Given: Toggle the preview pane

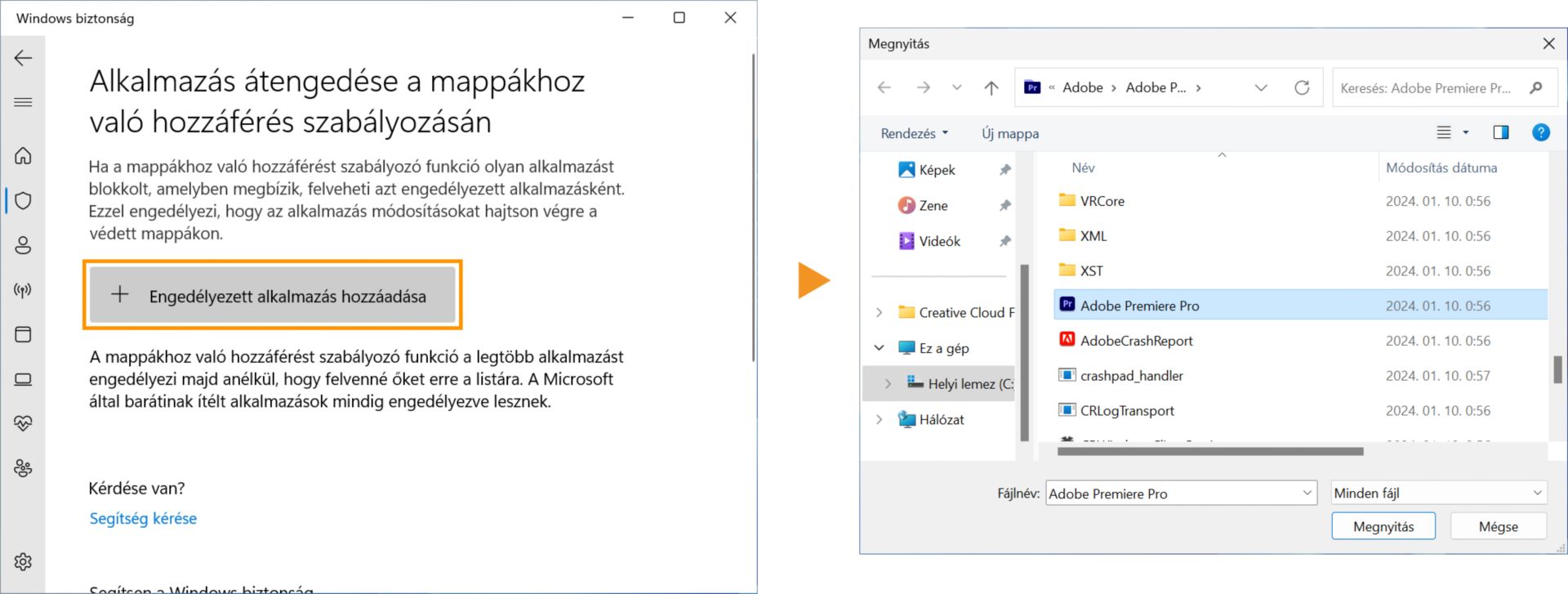Looking at the screenshot, I should 1501,132.
